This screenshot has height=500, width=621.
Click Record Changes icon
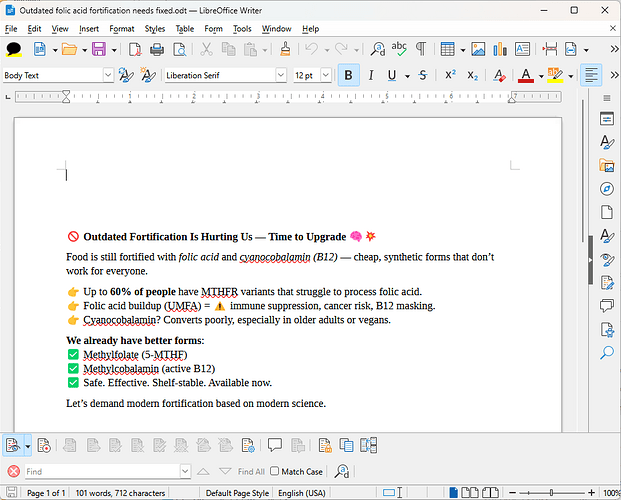pyautogui.click(x=44, y=445)
